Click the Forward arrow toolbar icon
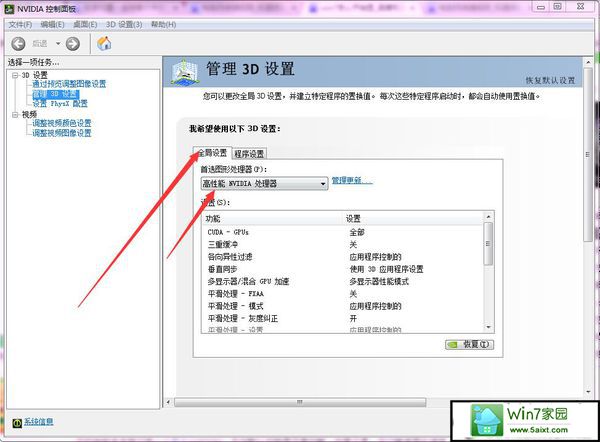The image size is (600, 442). pyautogui.click(x=73, y=44)
